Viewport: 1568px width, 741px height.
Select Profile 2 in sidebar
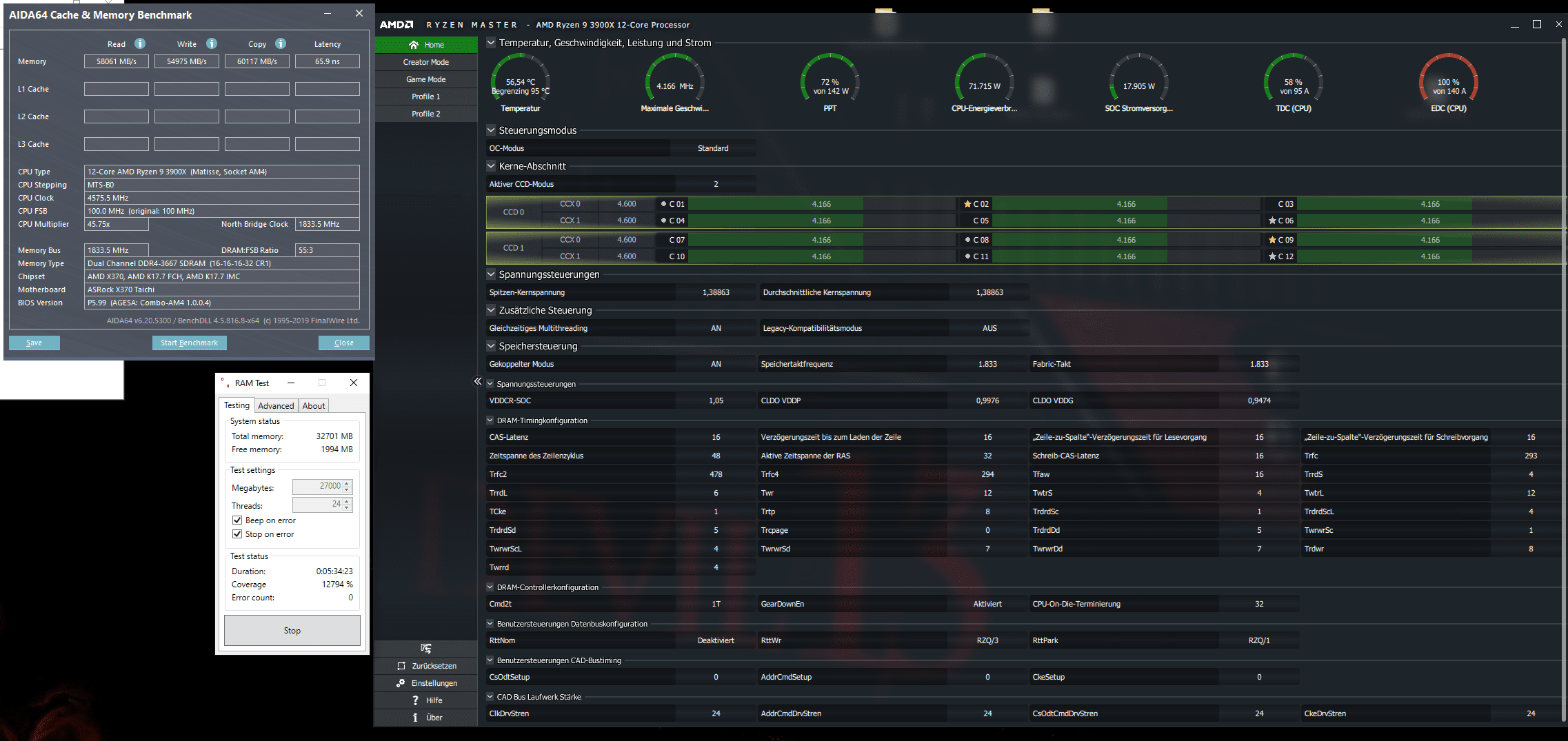tap(426, 114)
